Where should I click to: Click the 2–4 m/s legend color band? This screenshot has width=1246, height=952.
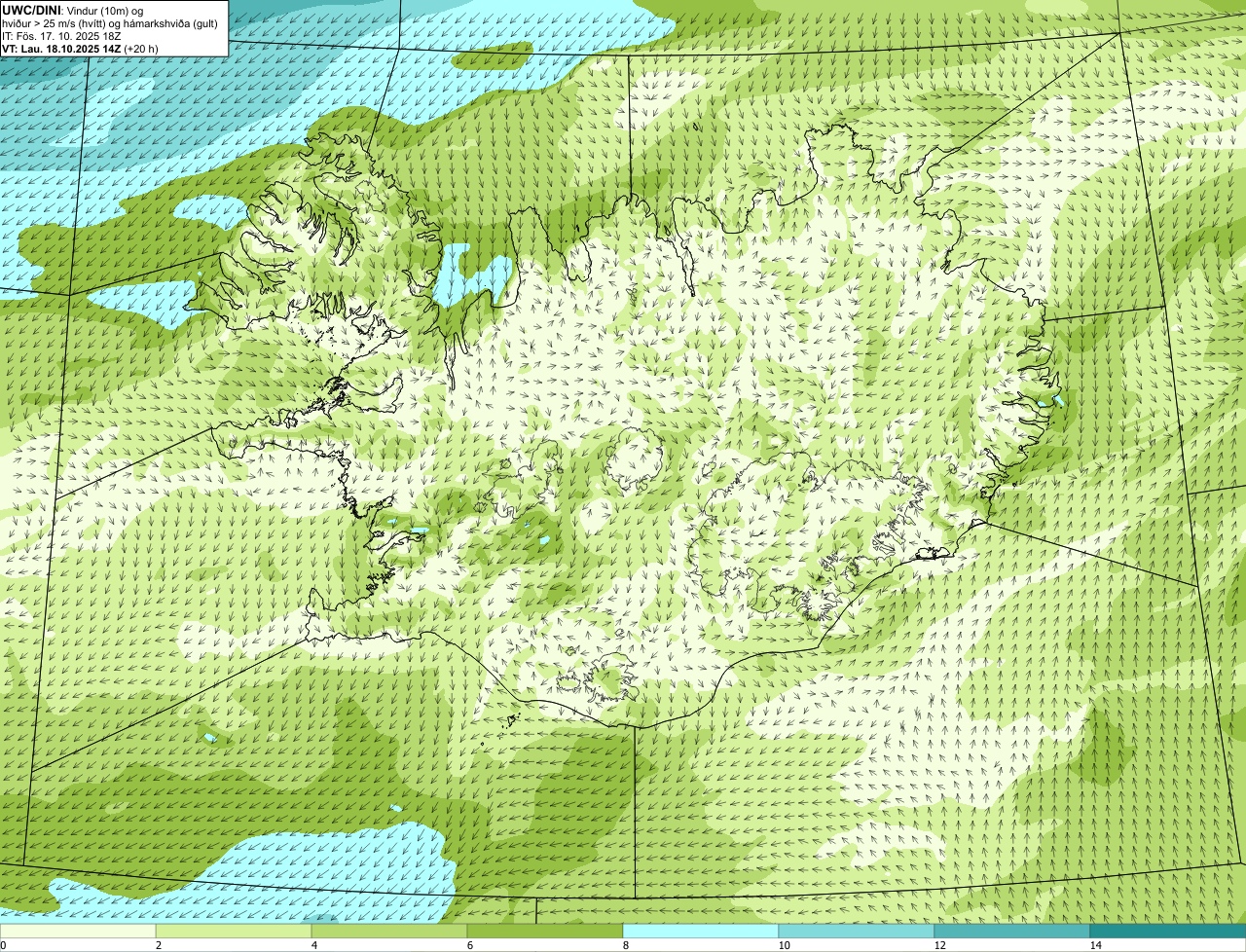coord(234,931)
